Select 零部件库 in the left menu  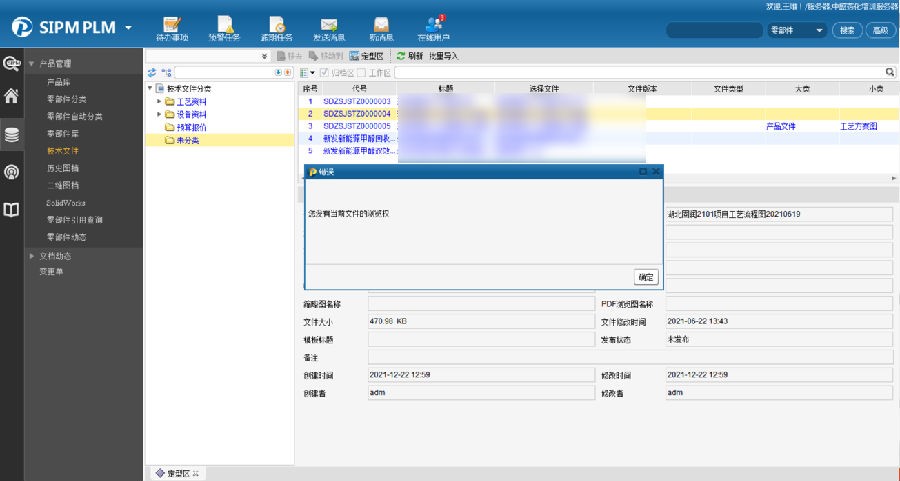tap(63, 132)
